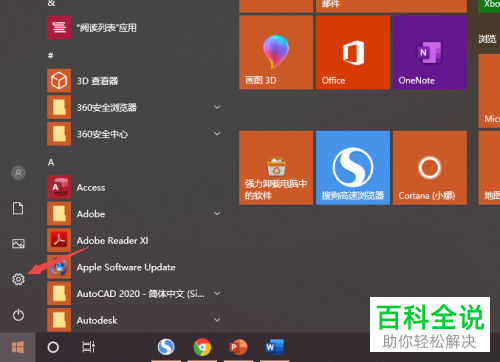This screenshot has width=500, height=362.
Task: Open Sogou browser from the taskbar
Action: [166, 347]
